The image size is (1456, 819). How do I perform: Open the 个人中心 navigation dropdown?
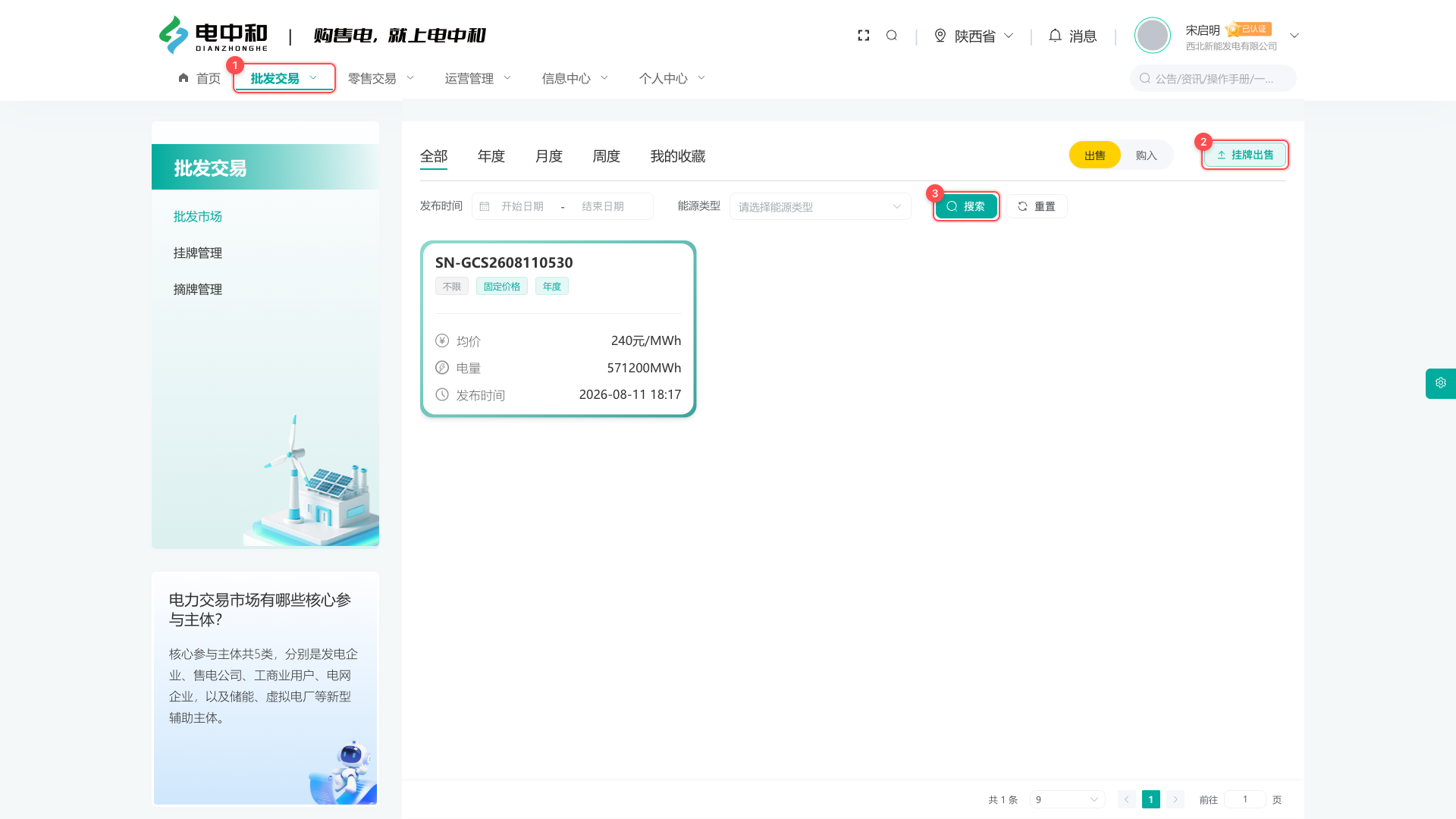(x=673, y=78)
